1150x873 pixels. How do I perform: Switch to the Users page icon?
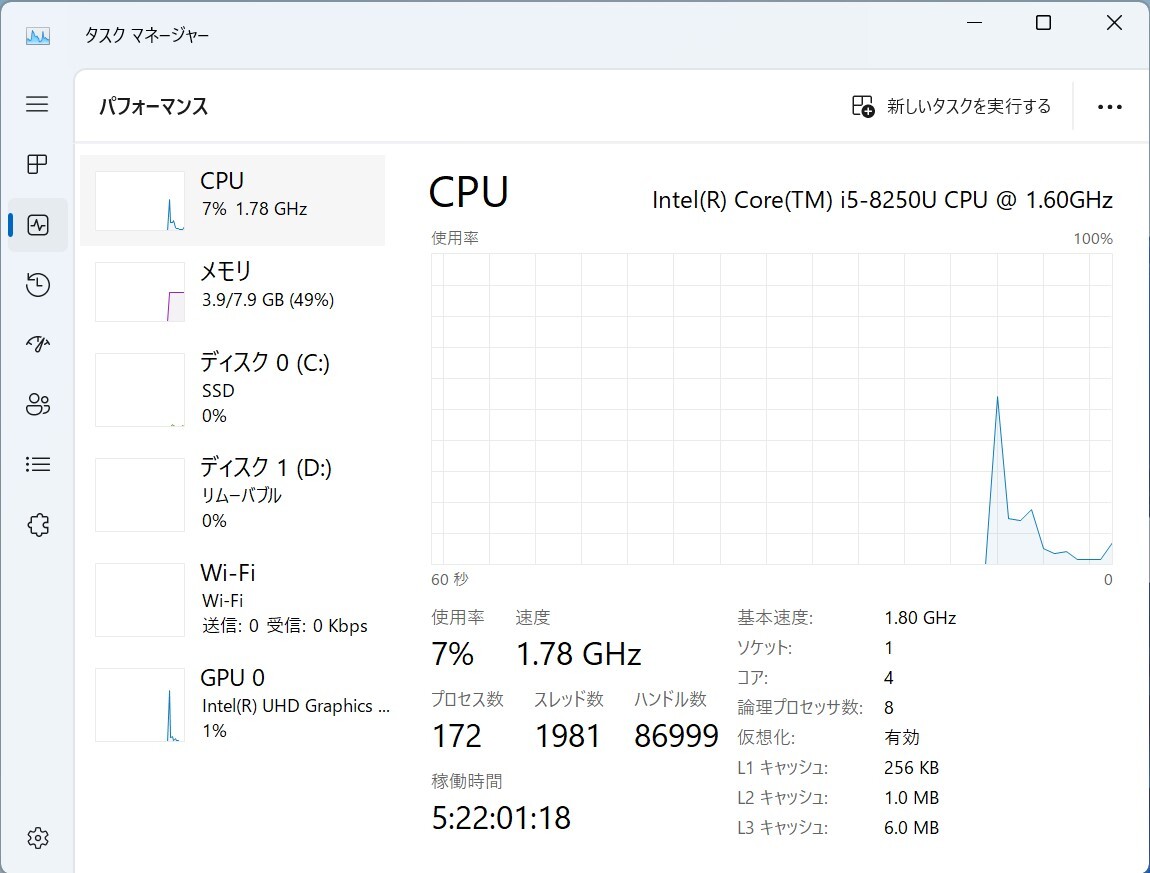click(x=37, y=405)
